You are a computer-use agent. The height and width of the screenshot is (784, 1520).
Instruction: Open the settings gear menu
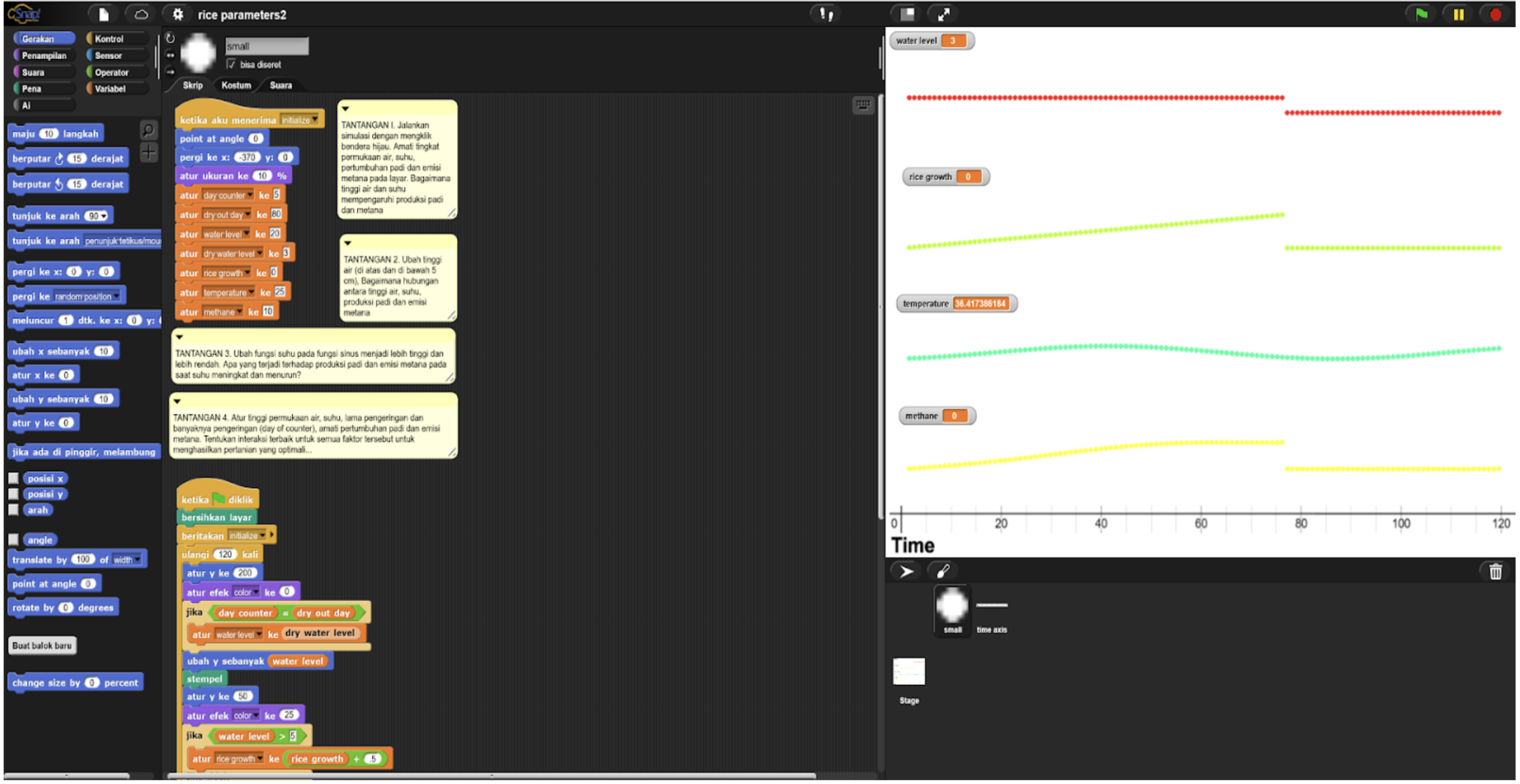tap(178, 14)
